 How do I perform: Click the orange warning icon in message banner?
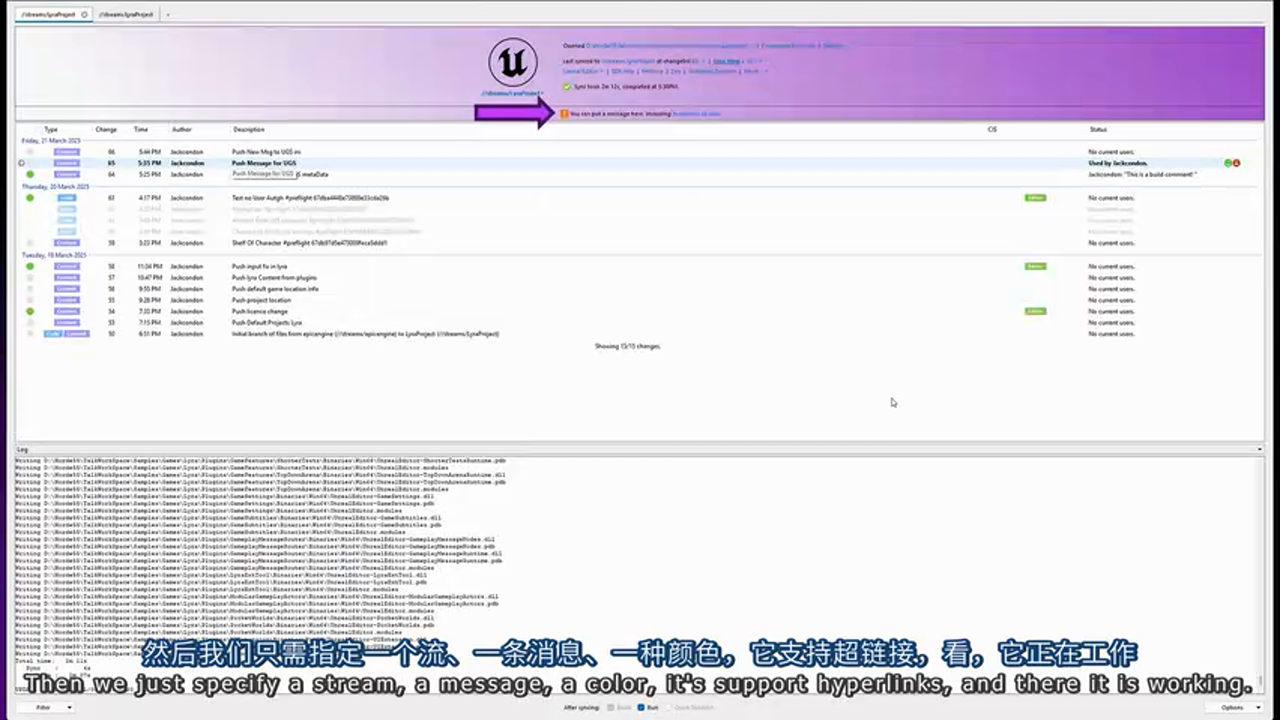click(566, 113)
